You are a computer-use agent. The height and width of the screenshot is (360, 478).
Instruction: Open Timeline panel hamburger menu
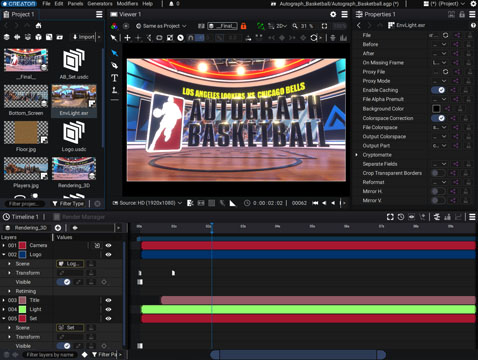472,217
